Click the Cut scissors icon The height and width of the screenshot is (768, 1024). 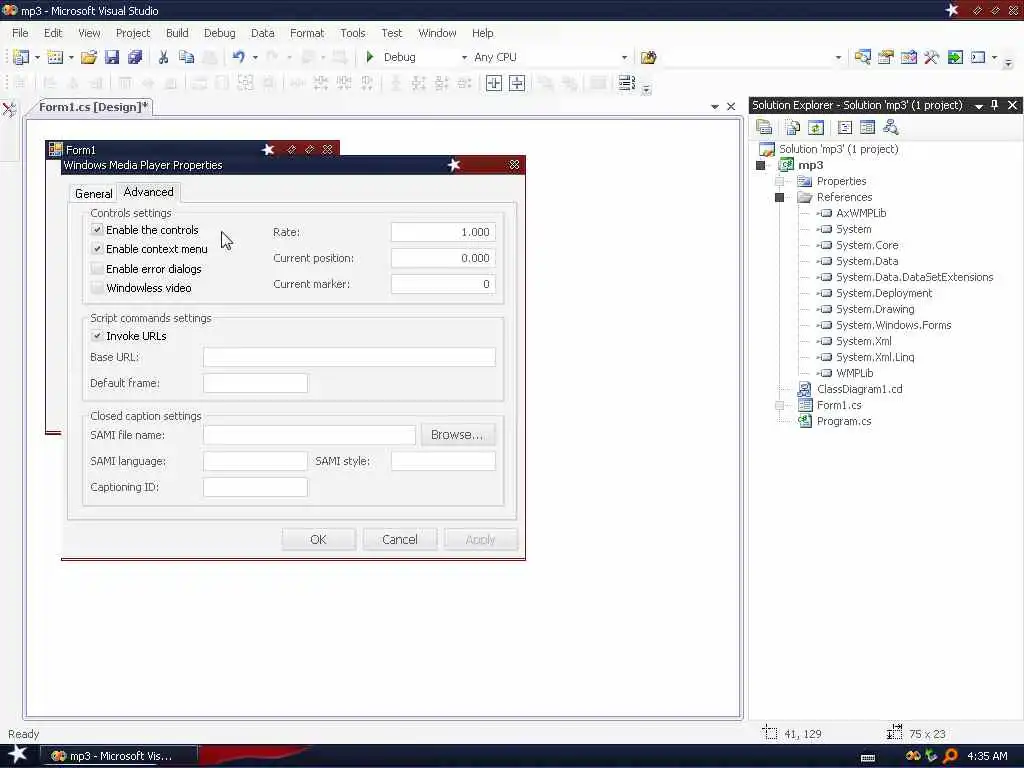click(x=163, y=57)
